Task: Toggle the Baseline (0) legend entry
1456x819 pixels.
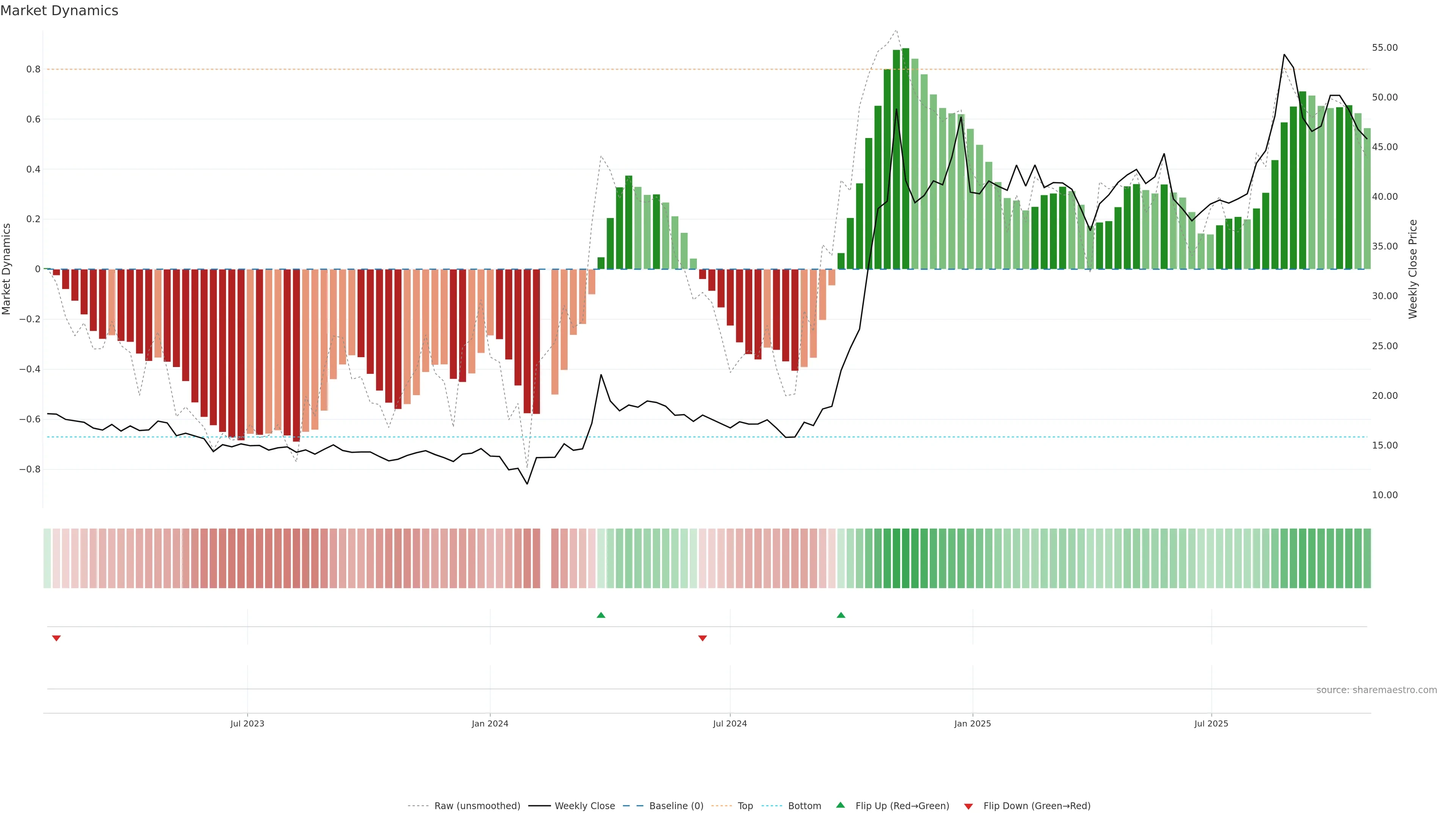Action: pyautogui.click(x=676, y=806)
